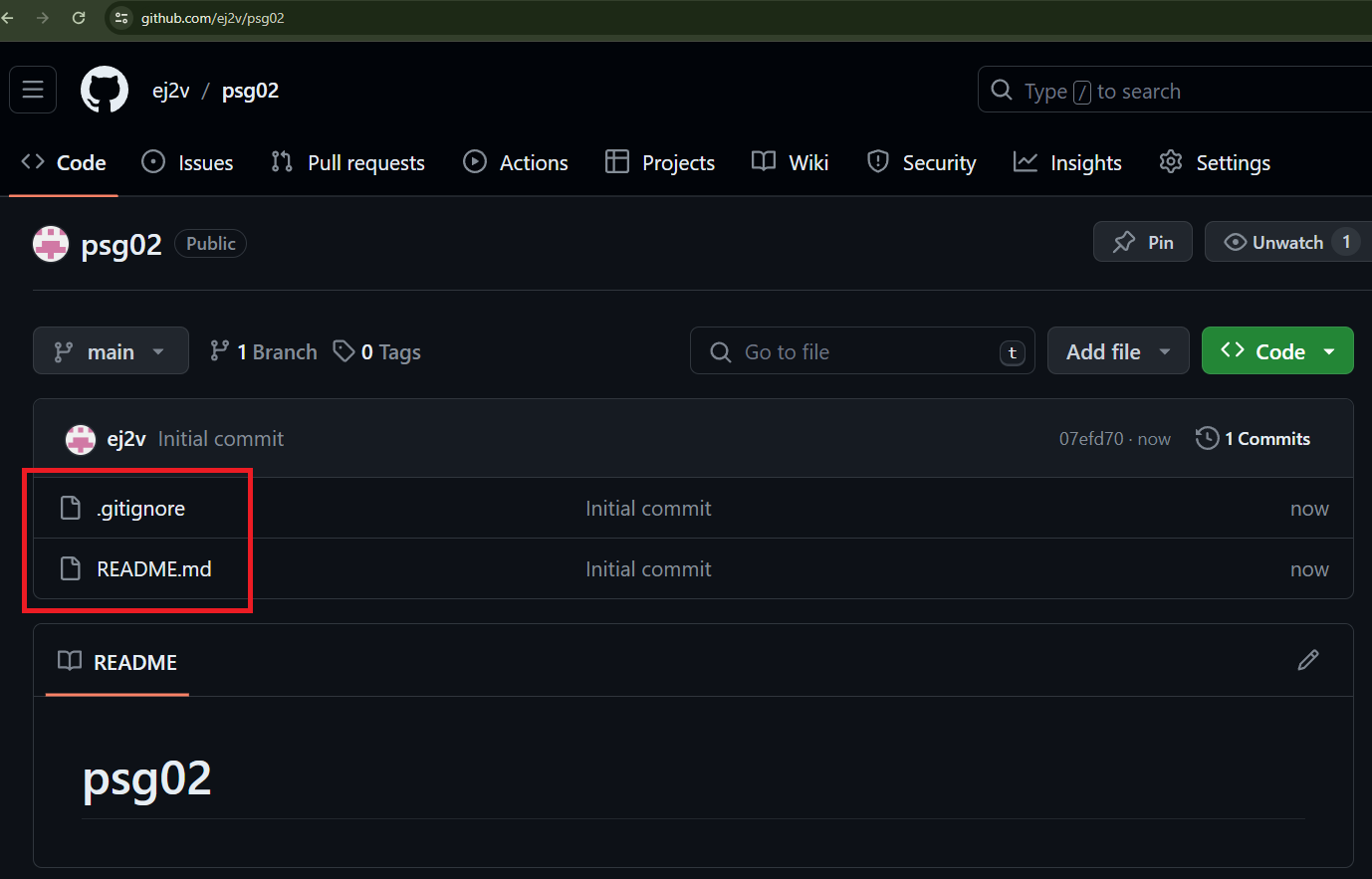Open the README.md file
This screenshot has width=1372, height=879.
[x=154, y=569]
